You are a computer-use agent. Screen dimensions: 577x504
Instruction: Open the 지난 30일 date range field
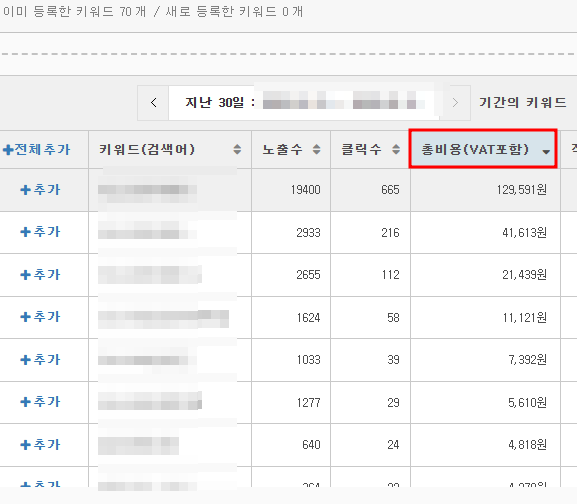tap(304, 103)
